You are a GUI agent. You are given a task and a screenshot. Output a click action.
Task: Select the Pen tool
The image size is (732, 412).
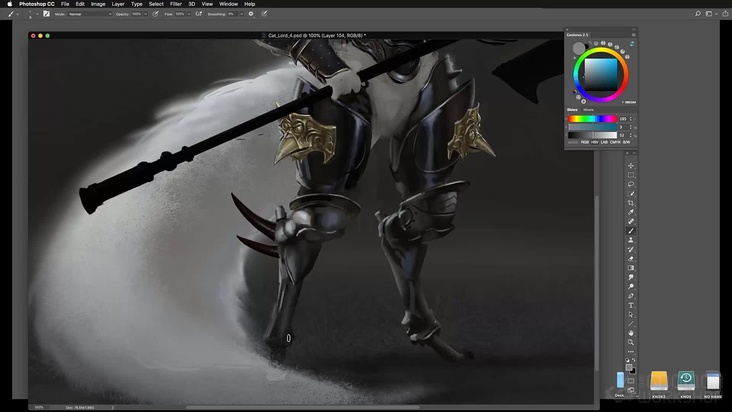pos(631,296)
